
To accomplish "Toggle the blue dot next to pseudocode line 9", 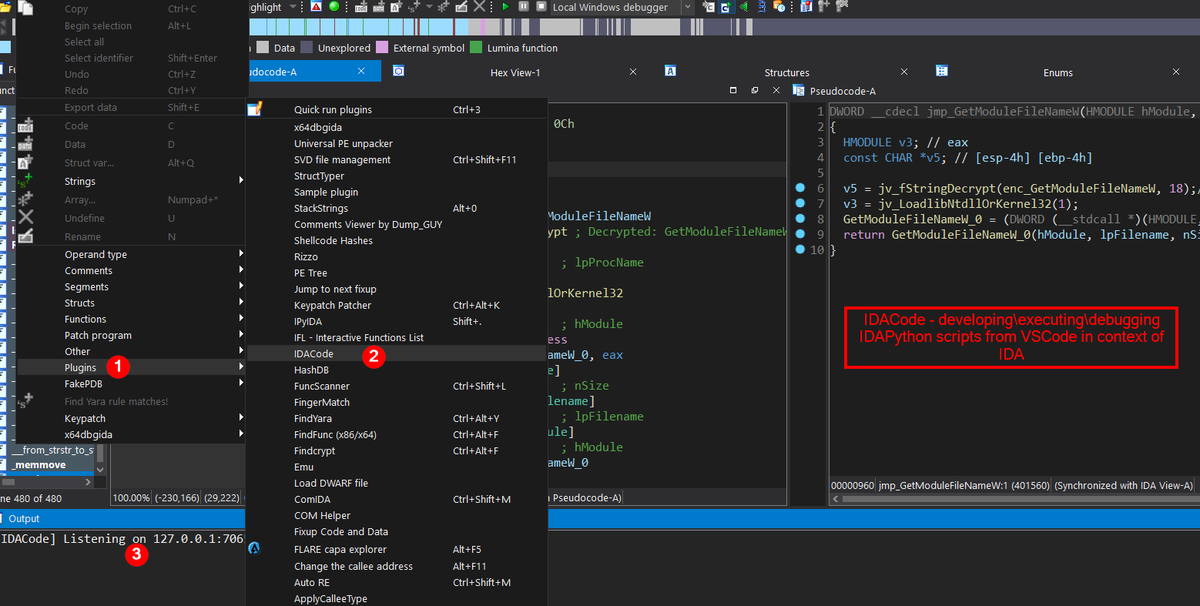I will (801, 233).
